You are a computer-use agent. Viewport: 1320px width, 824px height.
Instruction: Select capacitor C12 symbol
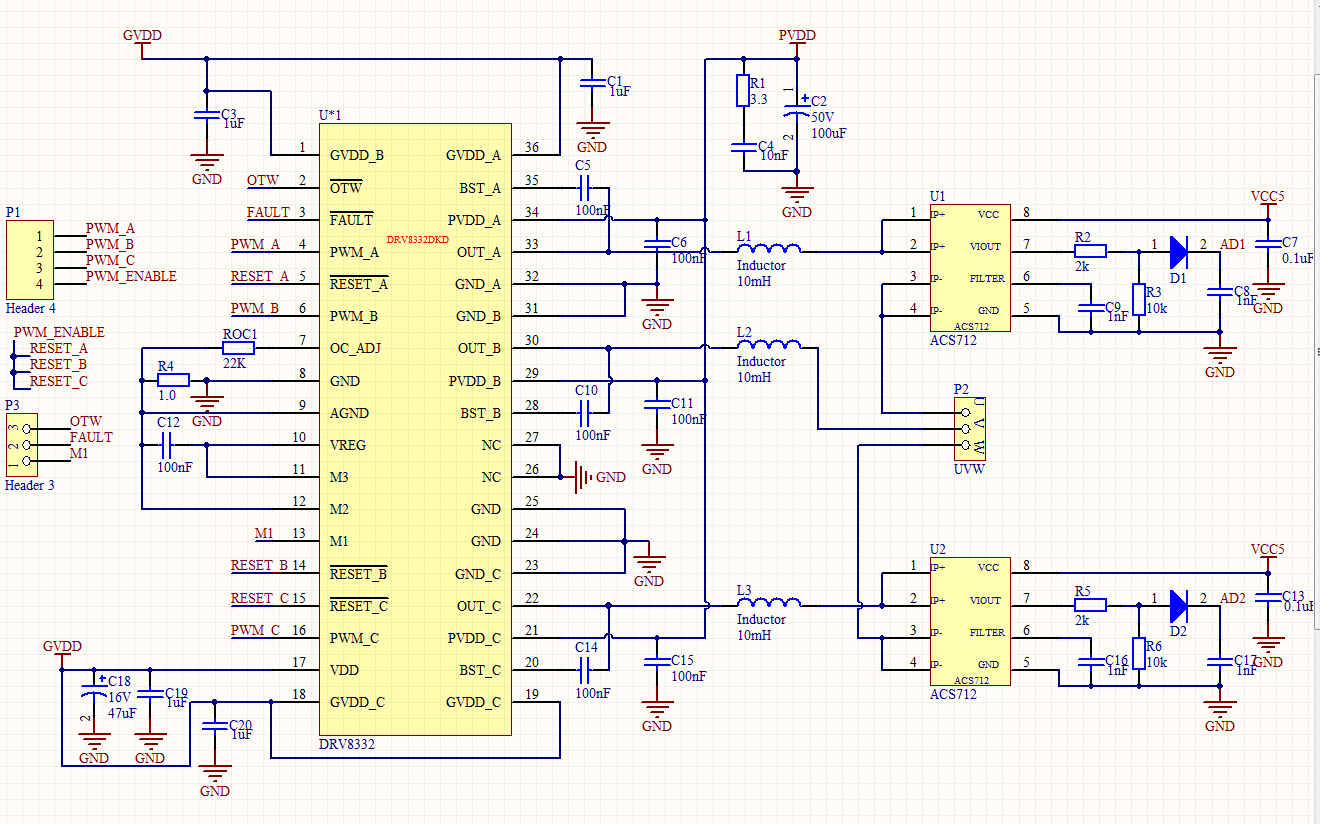pyautogui.click(x=167, y=444)
